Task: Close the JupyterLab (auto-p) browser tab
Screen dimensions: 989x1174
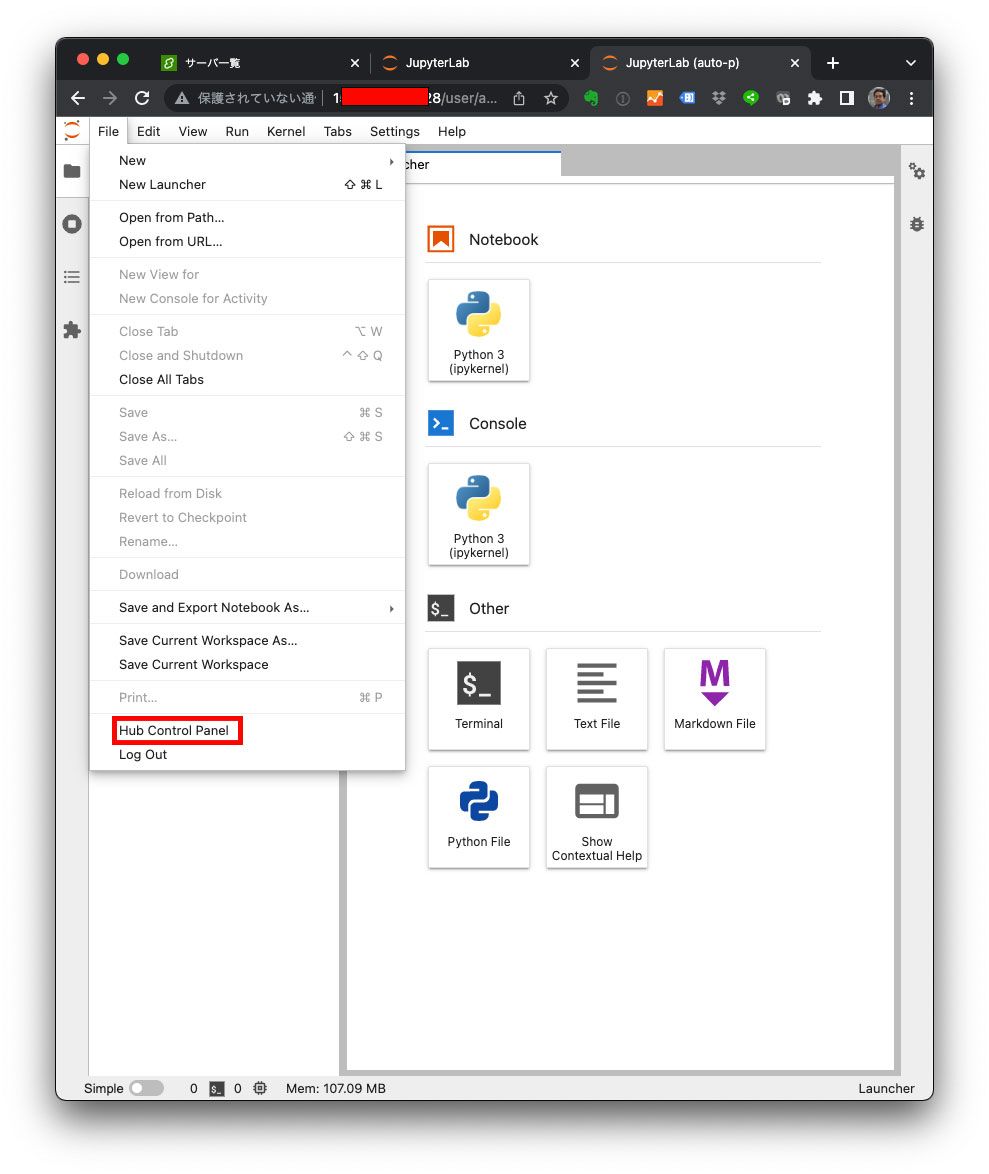Action: pyautogui.click(x=795, y=63)
